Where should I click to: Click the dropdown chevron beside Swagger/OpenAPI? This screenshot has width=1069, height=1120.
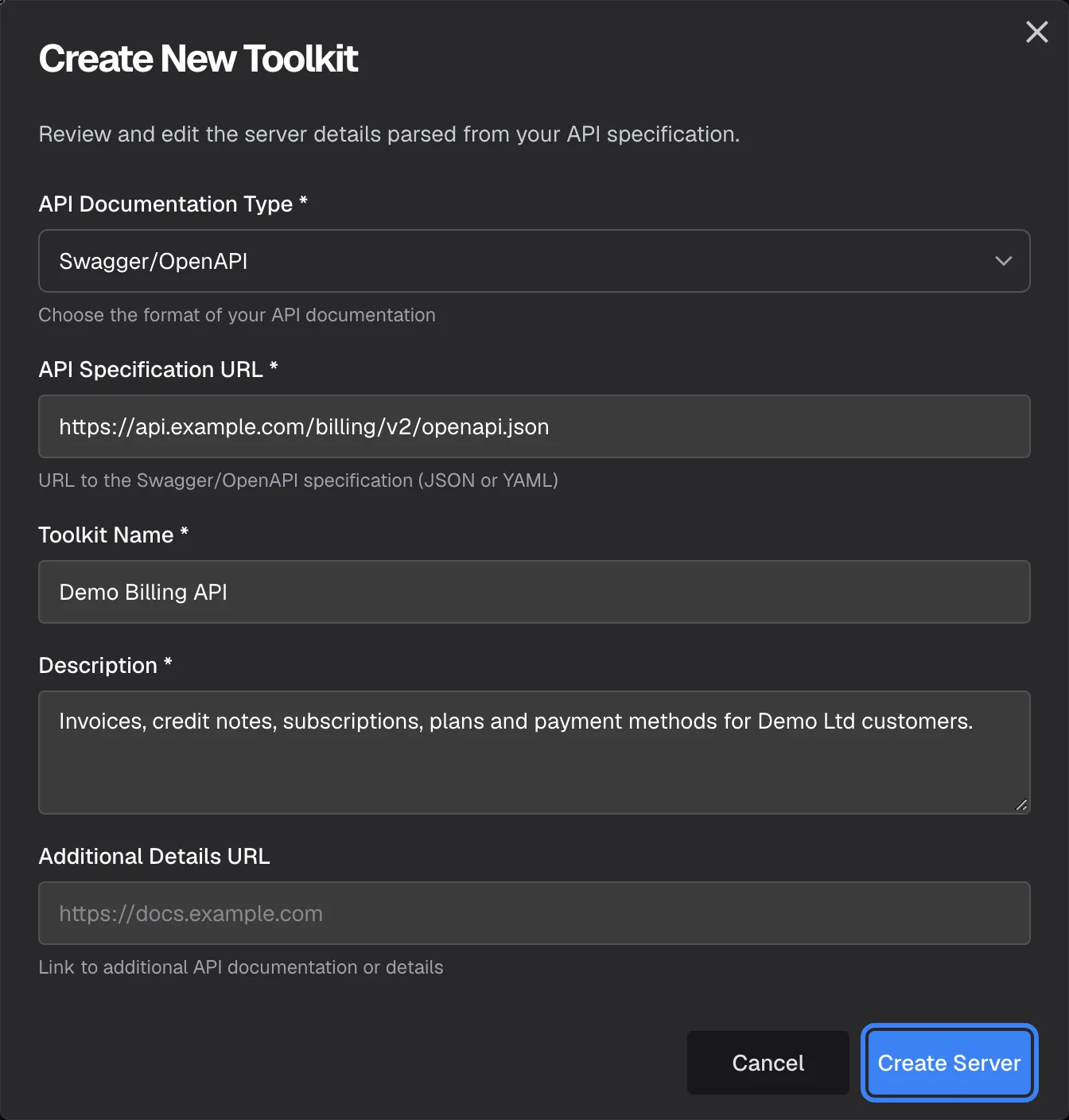coord(1003,261)
